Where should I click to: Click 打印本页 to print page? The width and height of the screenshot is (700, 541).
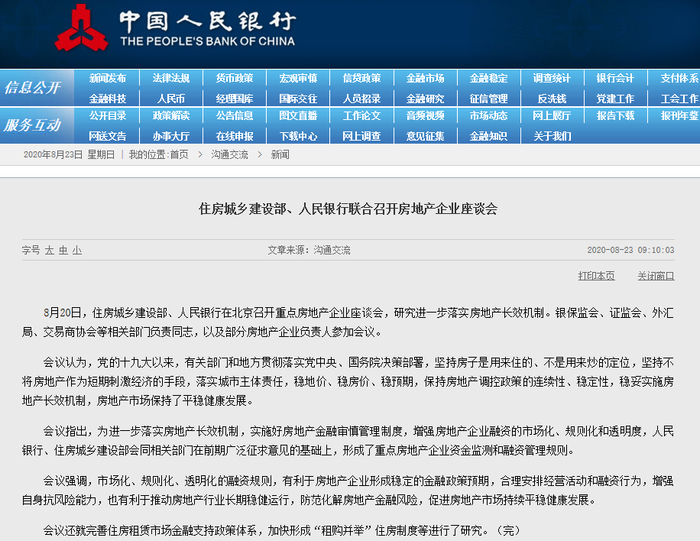[596, 275]
